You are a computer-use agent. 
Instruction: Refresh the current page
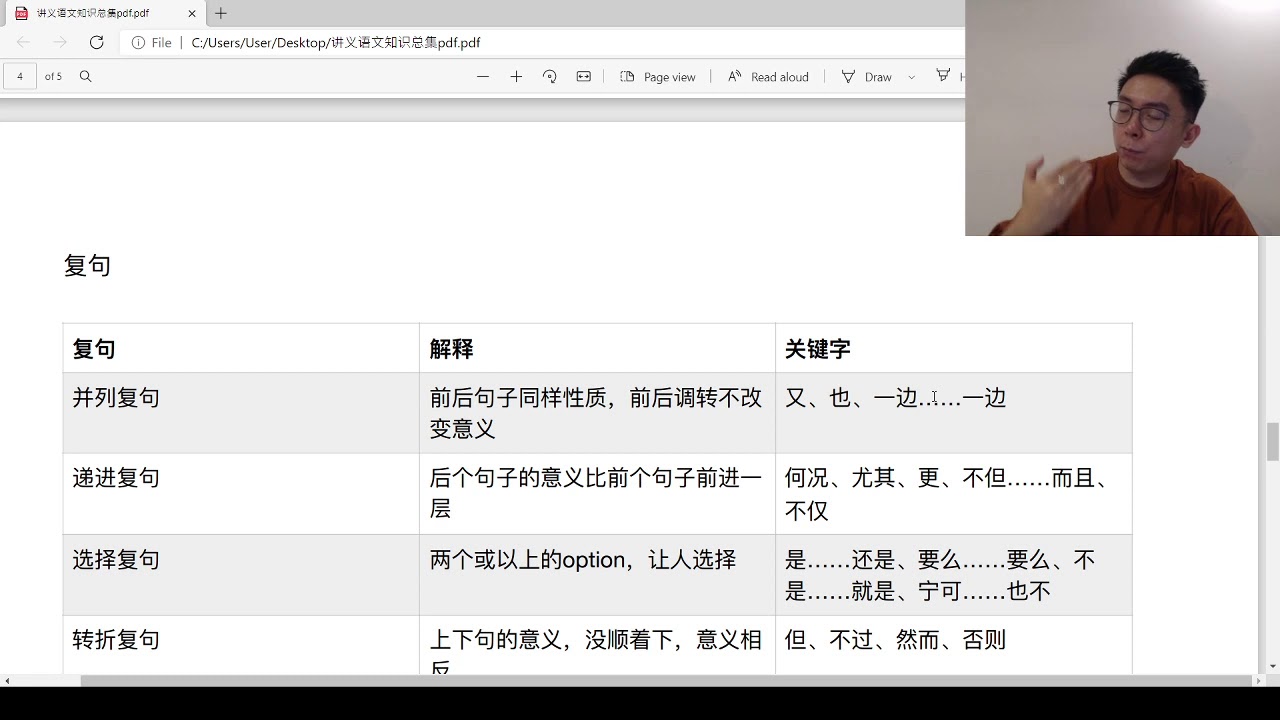tap(96, 42)
